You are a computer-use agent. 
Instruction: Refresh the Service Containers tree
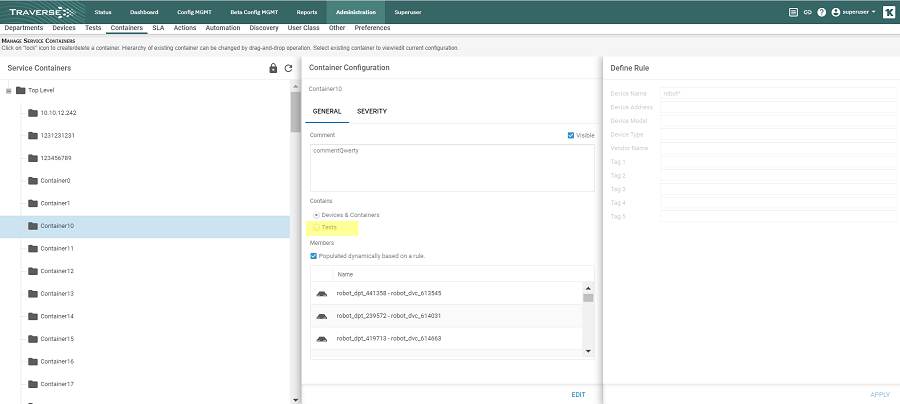[289, 68]
